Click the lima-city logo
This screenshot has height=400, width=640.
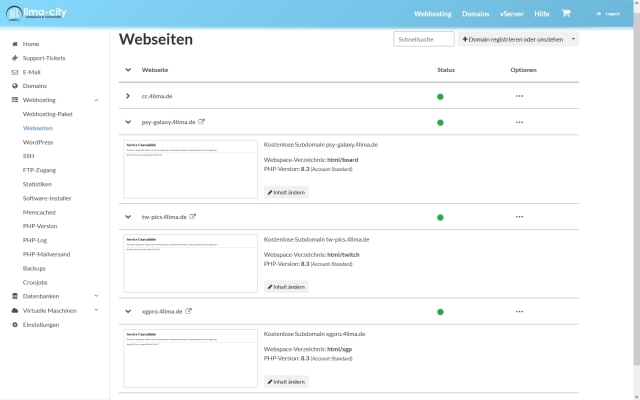point(36,13)
